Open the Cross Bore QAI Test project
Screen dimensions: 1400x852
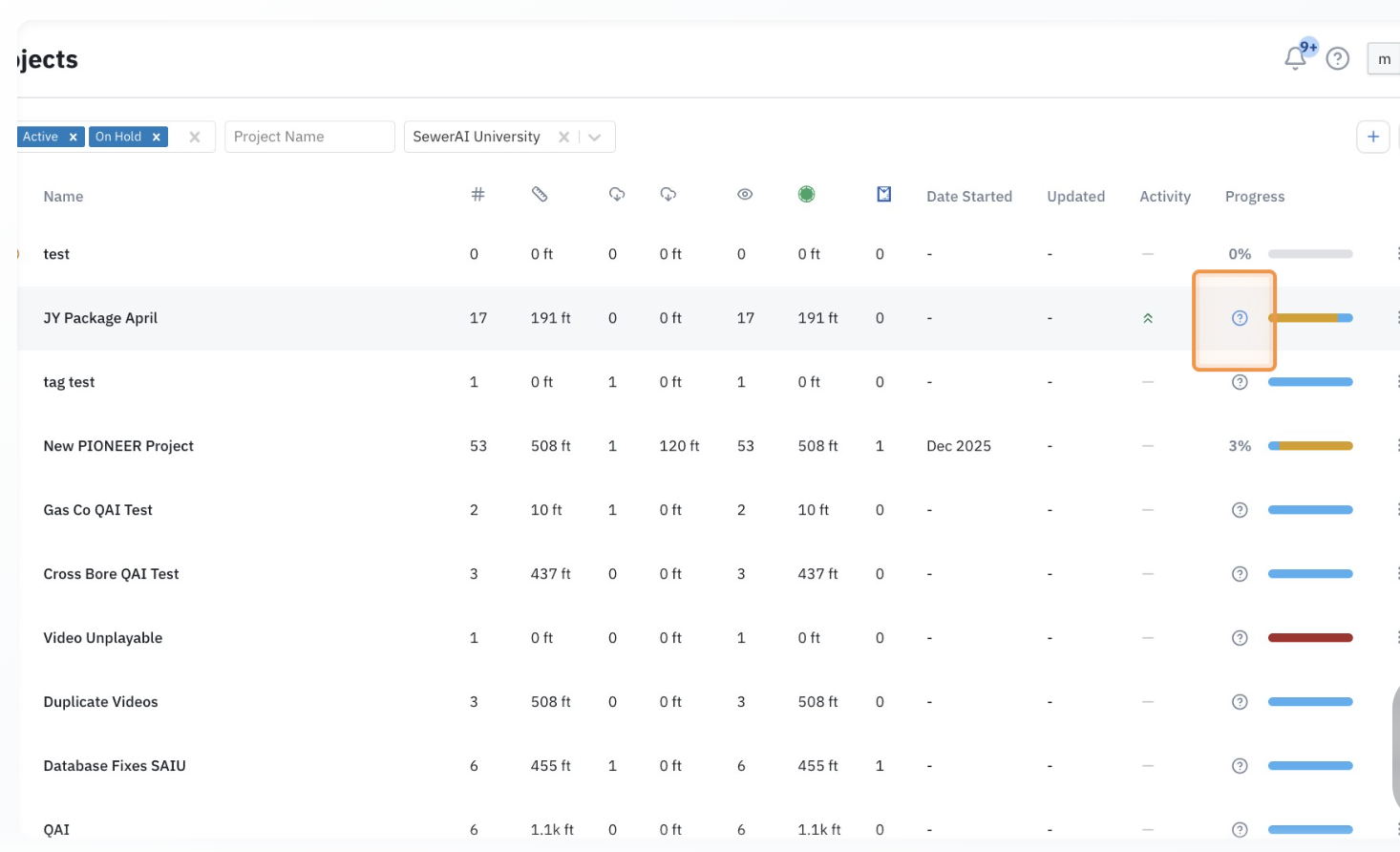(111, 574)
